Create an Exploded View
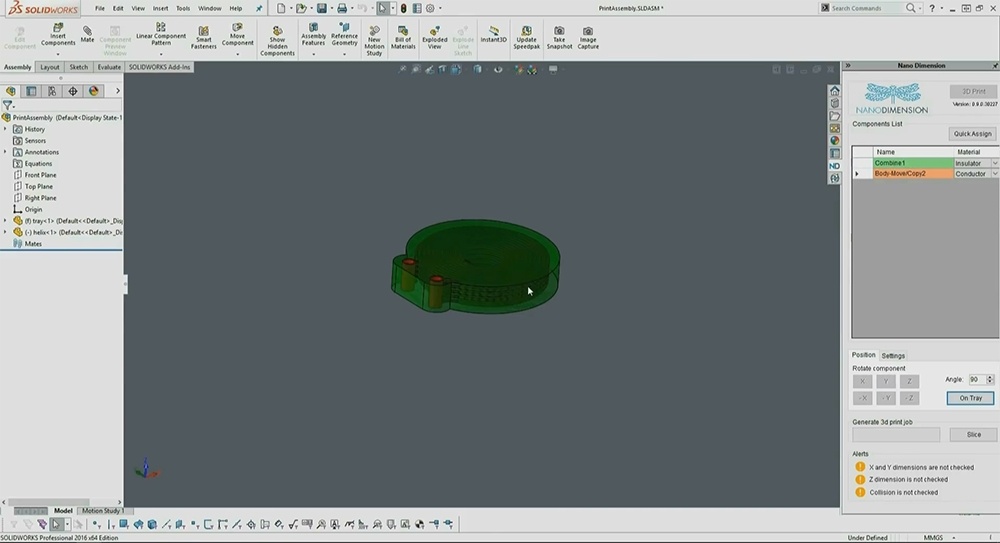The image size is (1000, 543). 434,38
